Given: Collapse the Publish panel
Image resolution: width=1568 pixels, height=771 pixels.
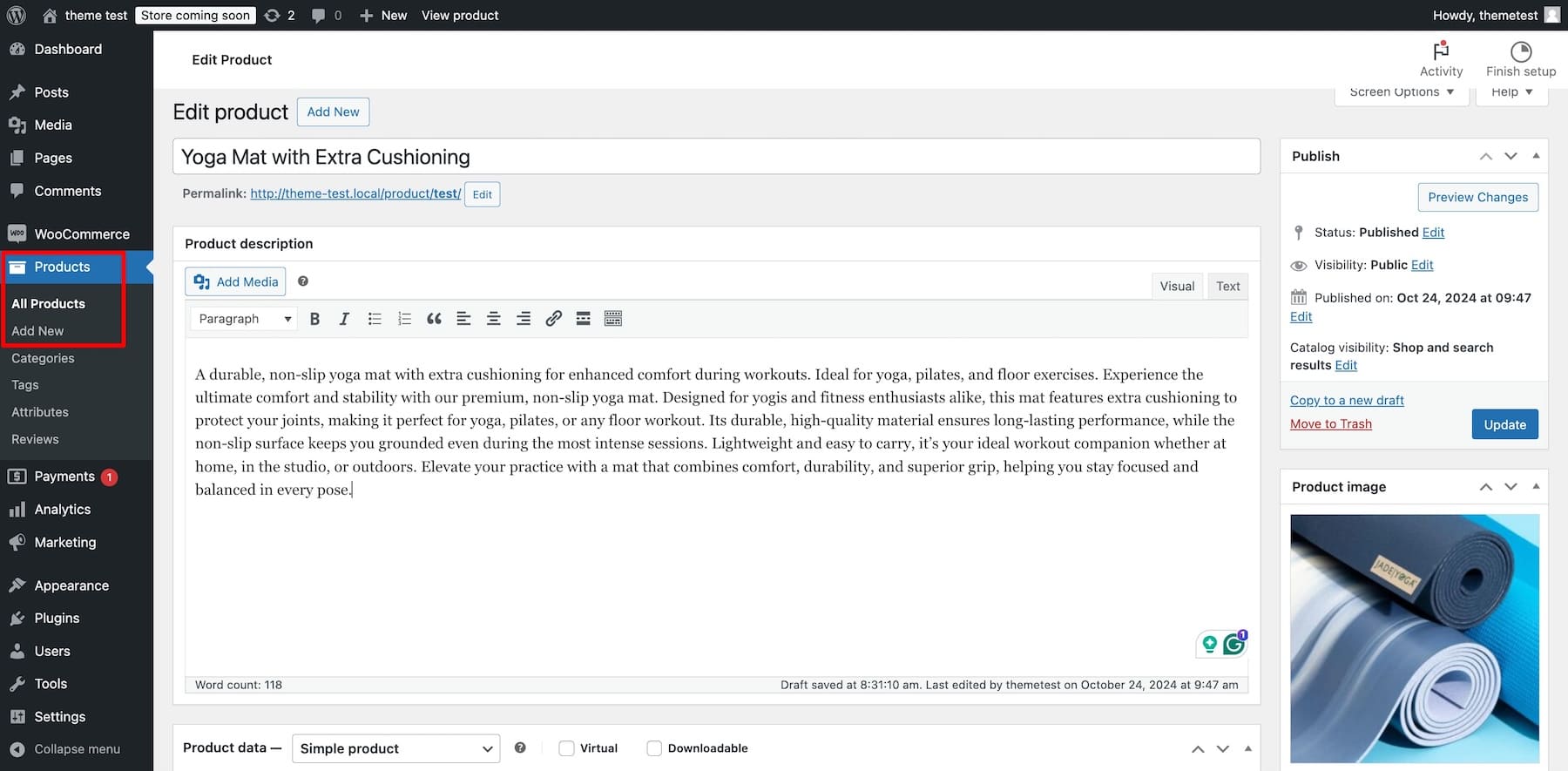Looking at the screenshot, I should pyautogui.click(x=1536, y=156).
